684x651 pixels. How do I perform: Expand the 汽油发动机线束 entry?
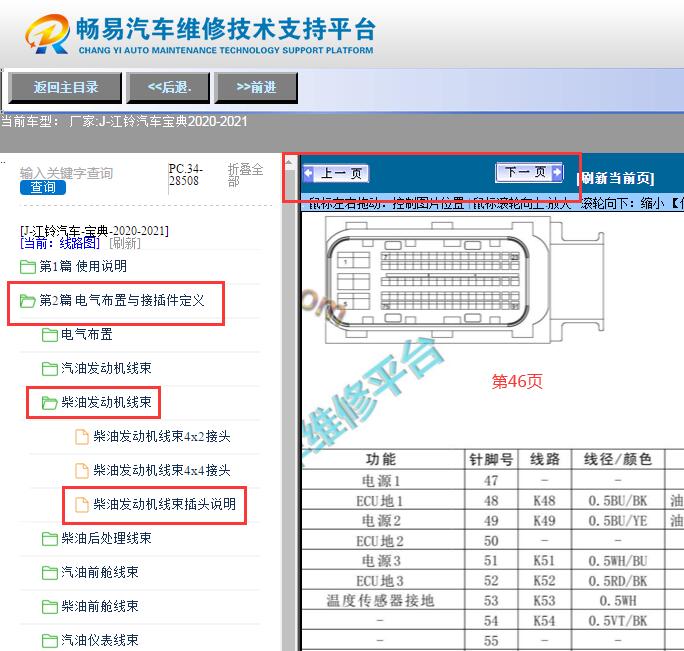coord(106,368)
